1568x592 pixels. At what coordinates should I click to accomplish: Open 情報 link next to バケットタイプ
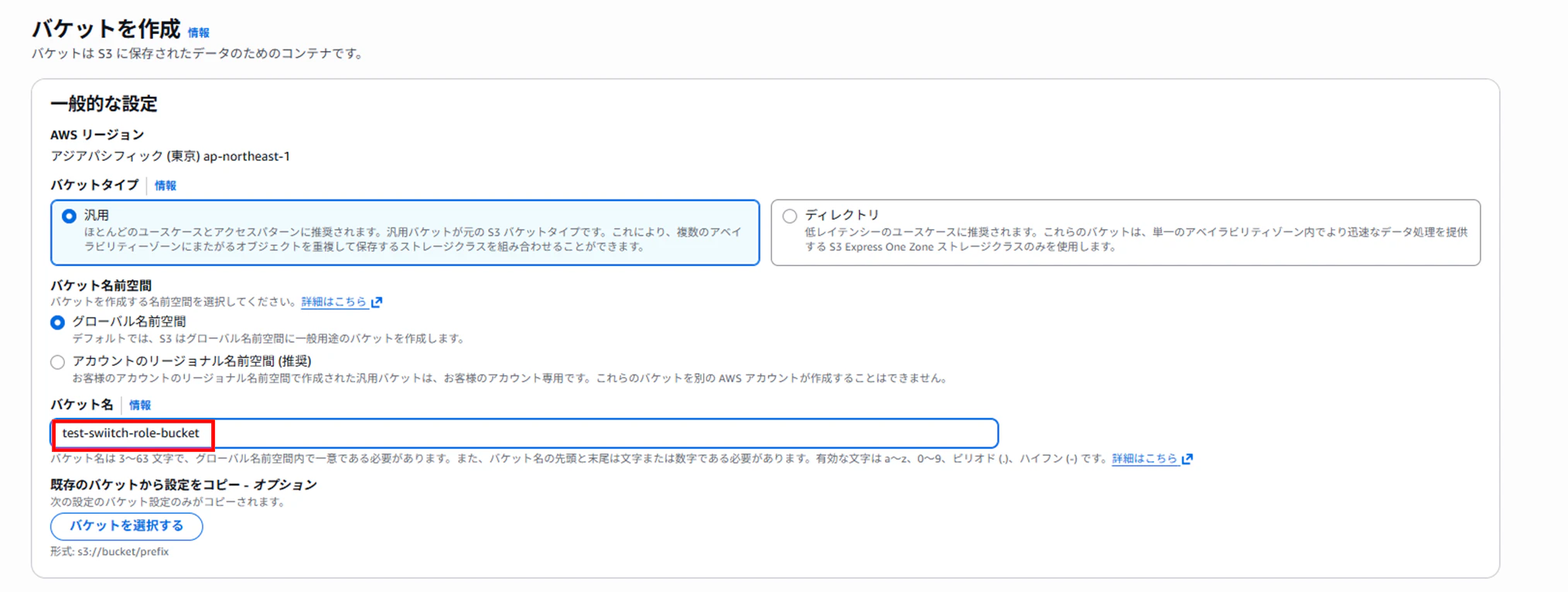point(165,186)
